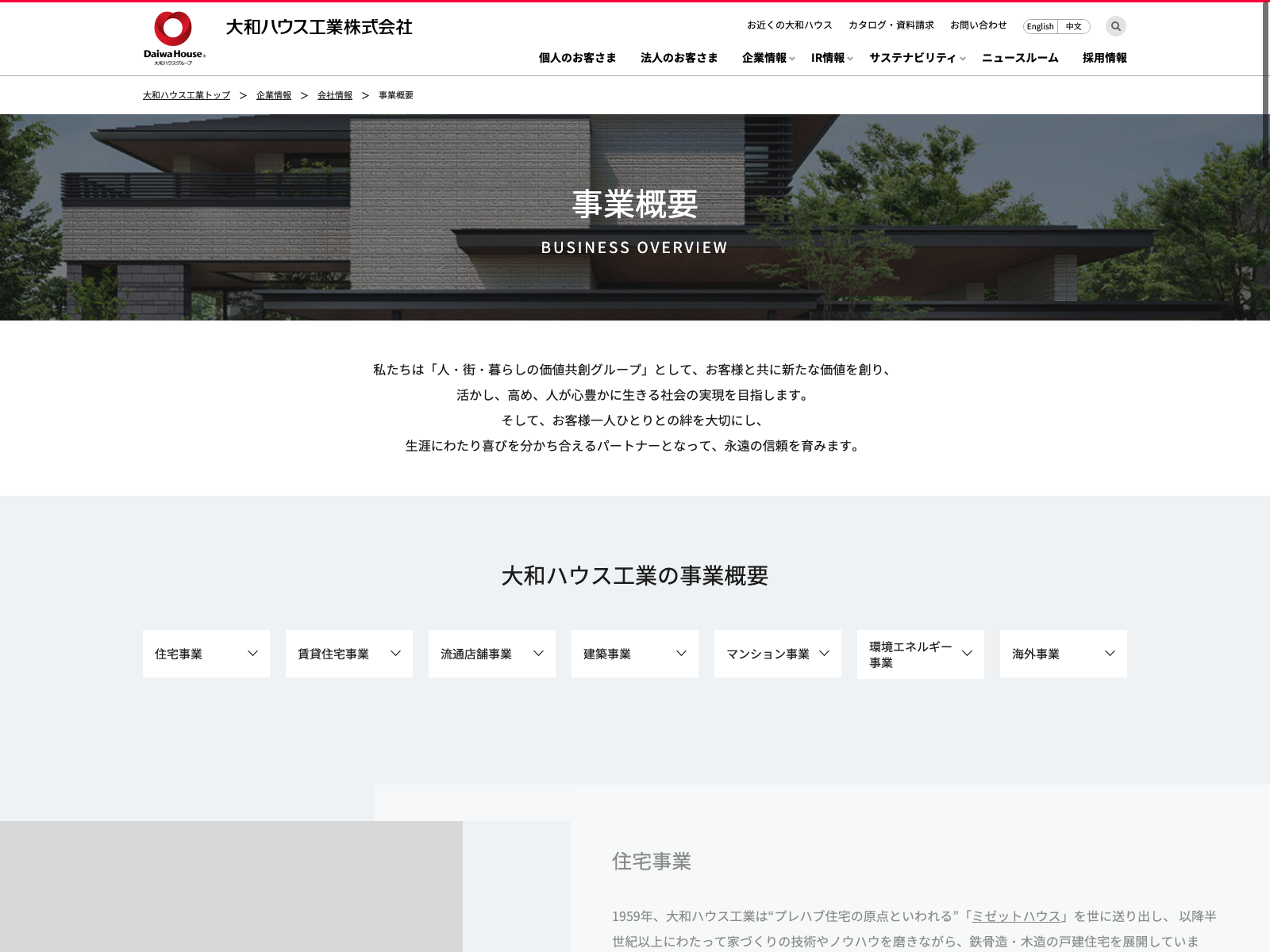
Task: Open the 採用情報 page
Action: [x=1104, y=58]
